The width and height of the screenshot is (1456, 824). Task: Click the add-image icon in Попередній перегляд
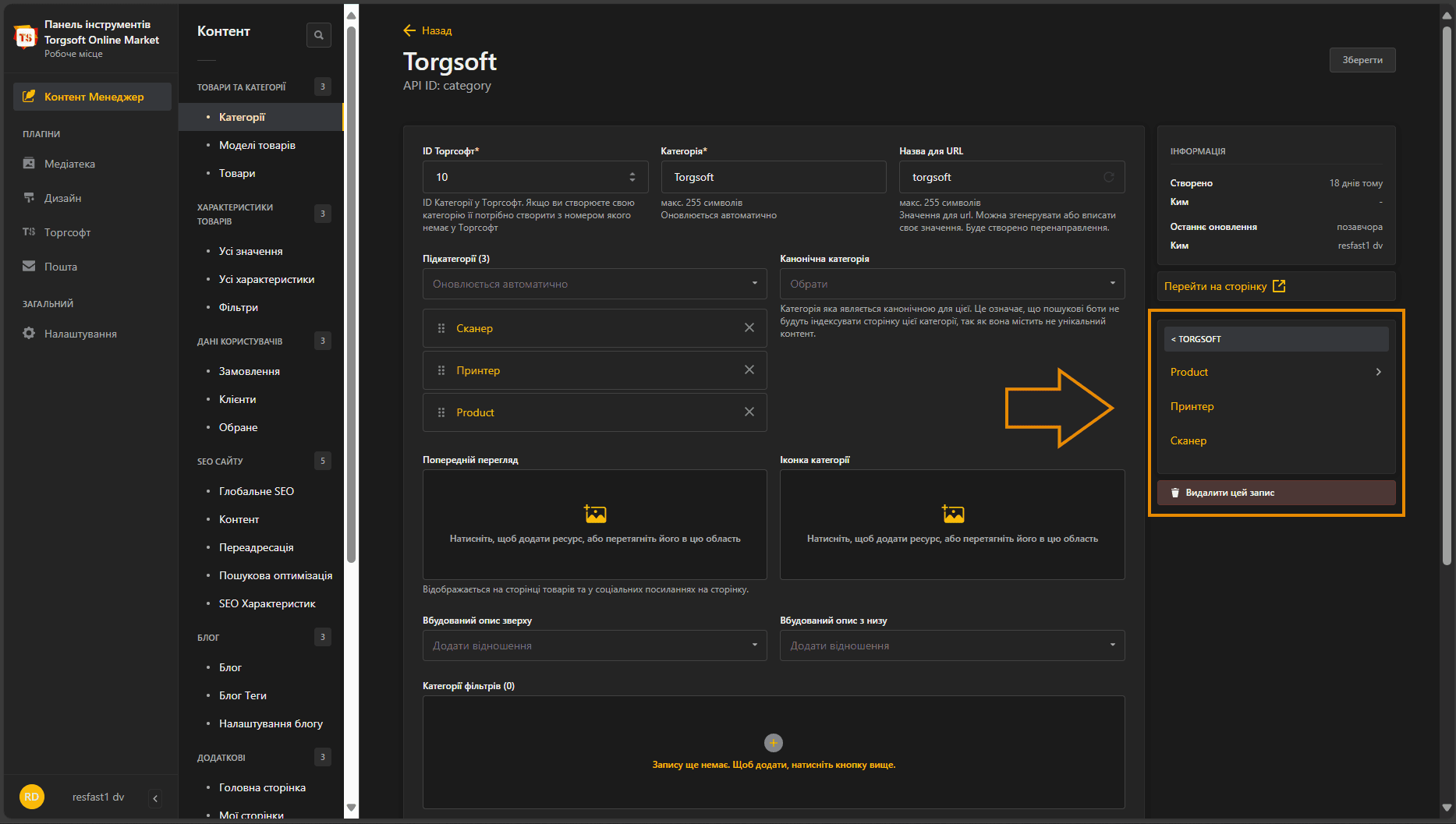(596, 514)
